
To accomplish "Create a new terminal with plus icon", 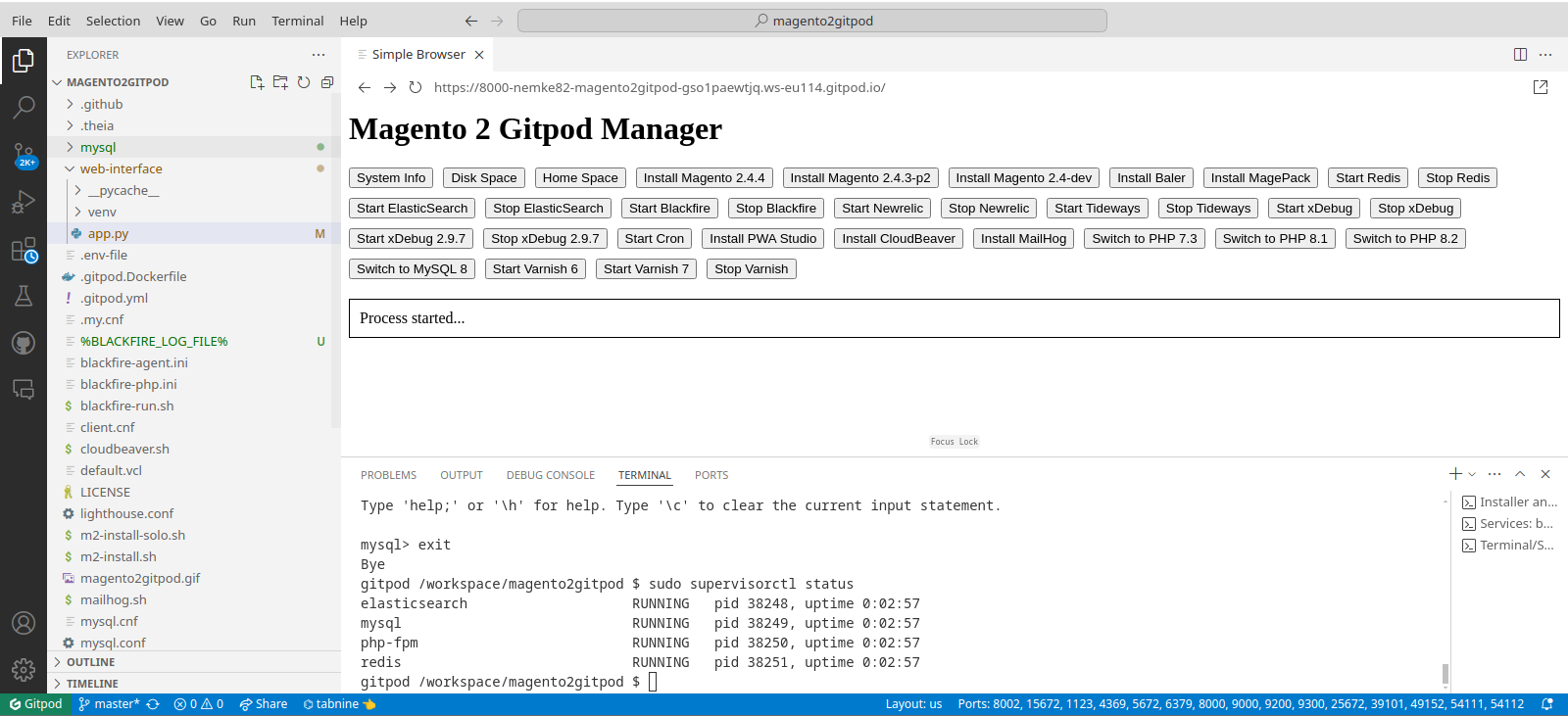I will point(1455,474).
